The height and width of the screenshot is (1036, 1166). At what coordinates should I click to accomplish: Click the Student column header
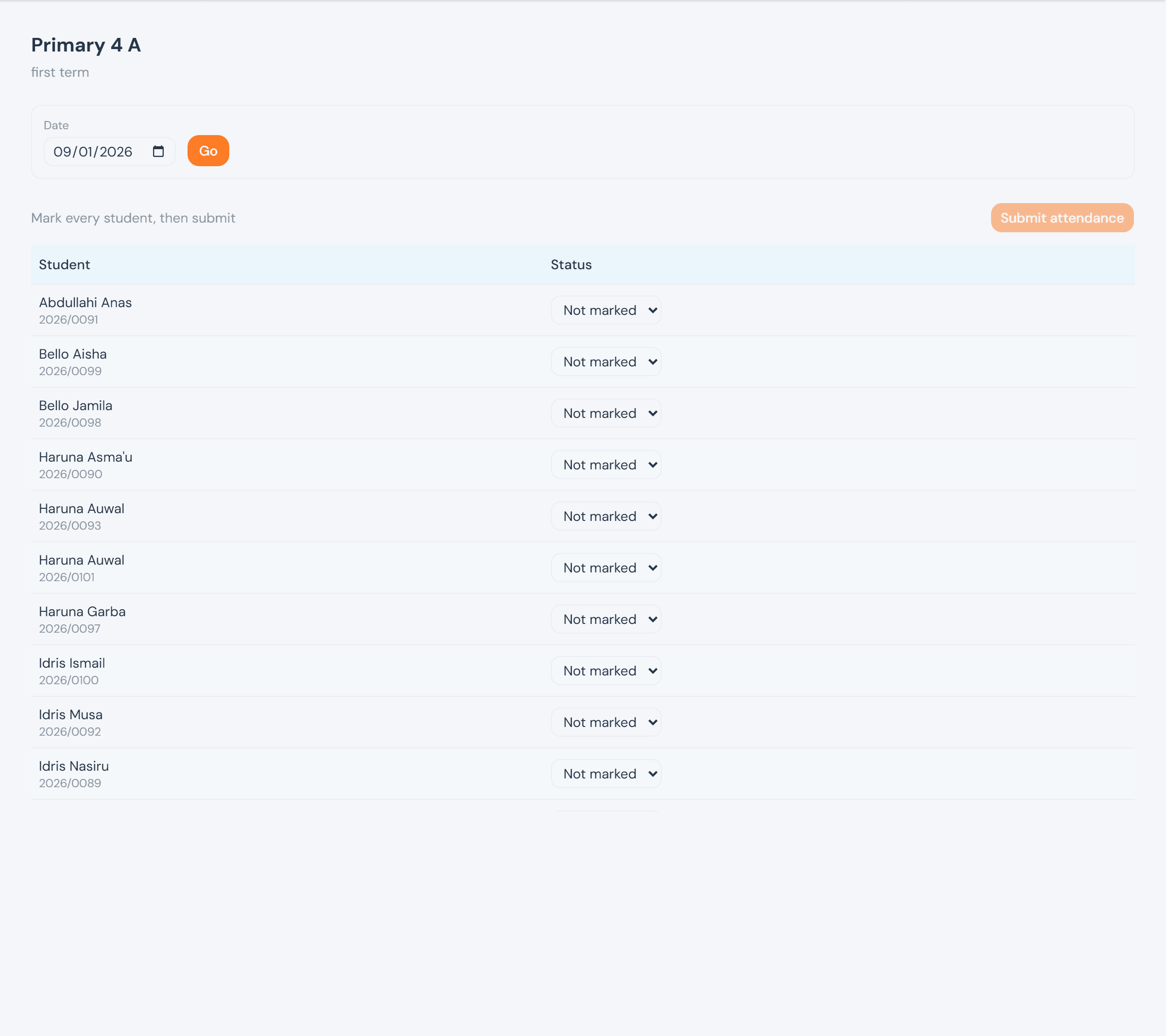(x=65, y=265)
